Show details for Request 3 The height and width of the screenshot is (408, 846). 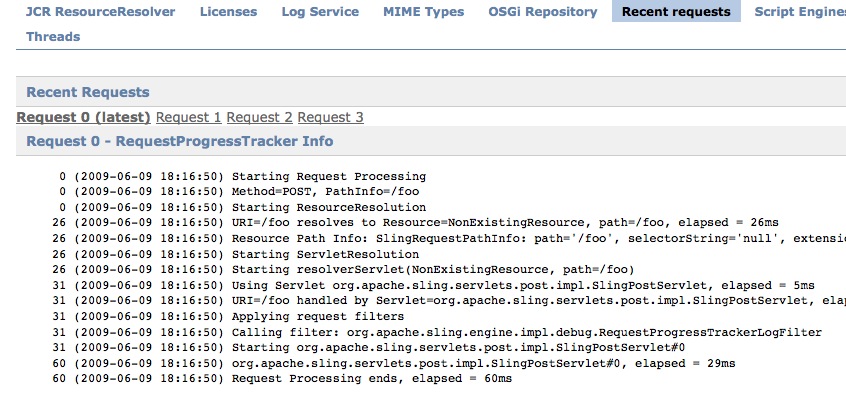(x=331, y=117)
